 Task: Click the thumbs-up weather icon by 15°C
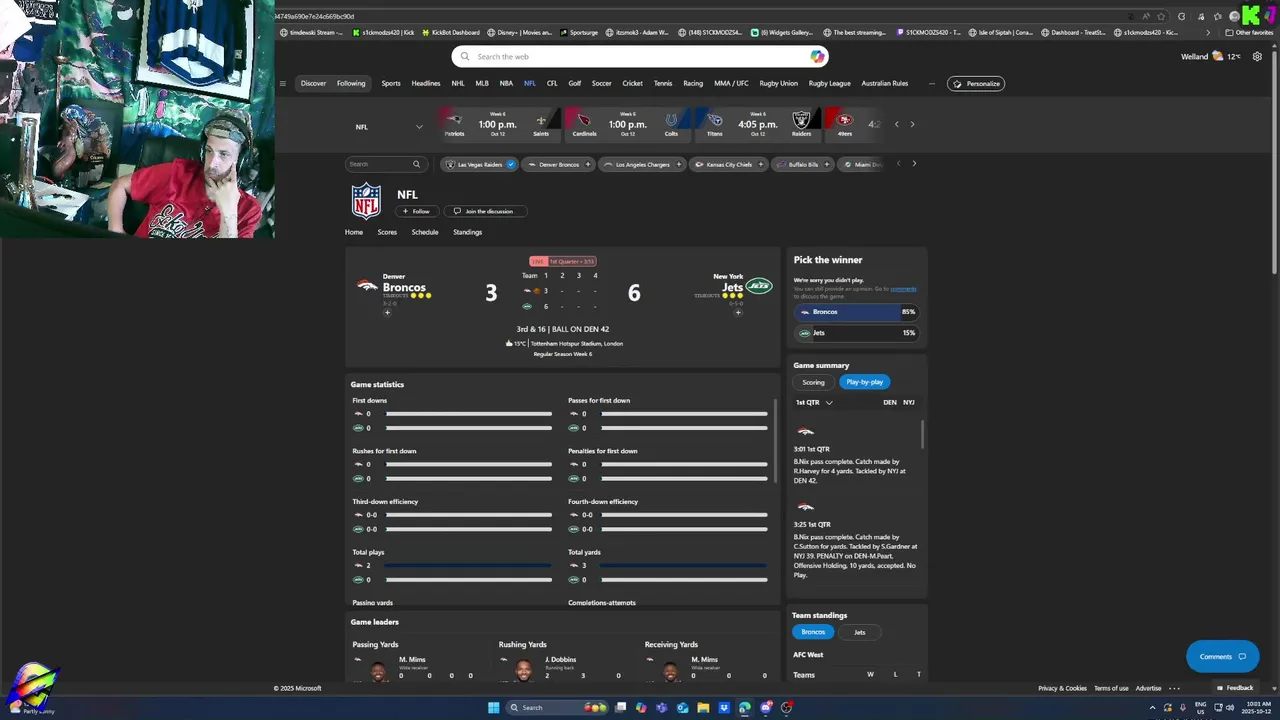(x=509, y=343)
